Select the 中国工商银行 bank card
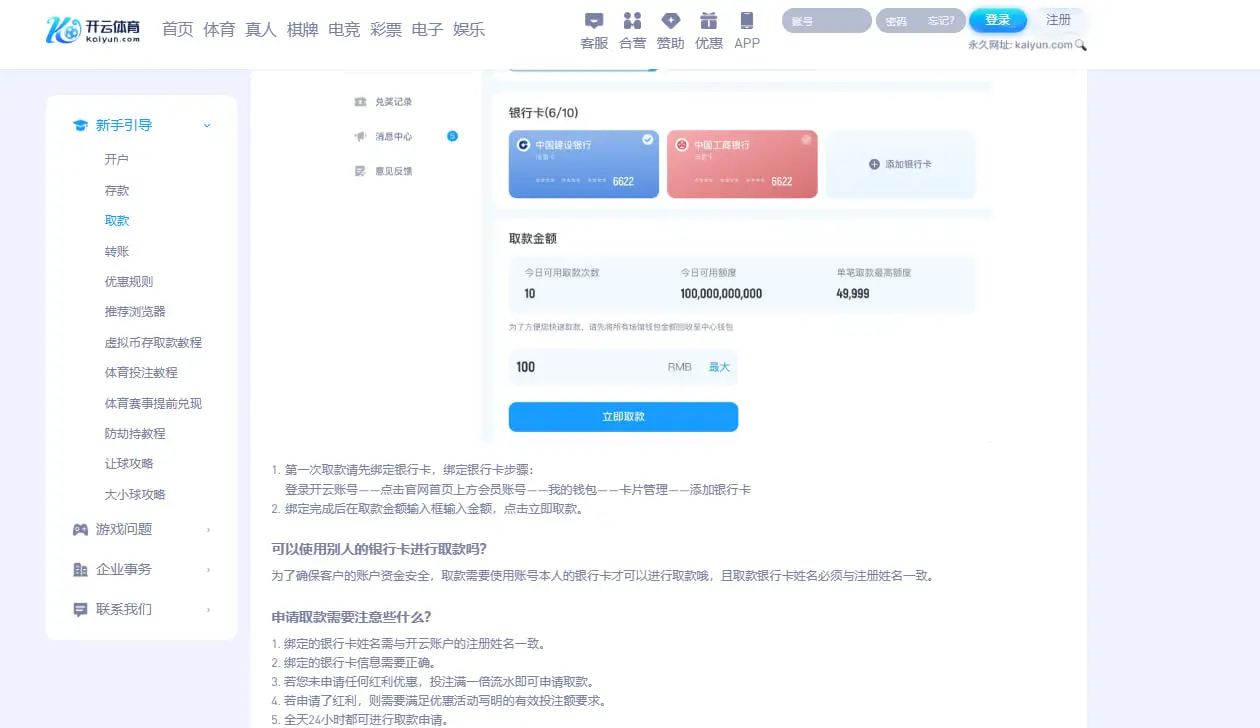Viewport: 1260px width, 728px height. (742, 163)
